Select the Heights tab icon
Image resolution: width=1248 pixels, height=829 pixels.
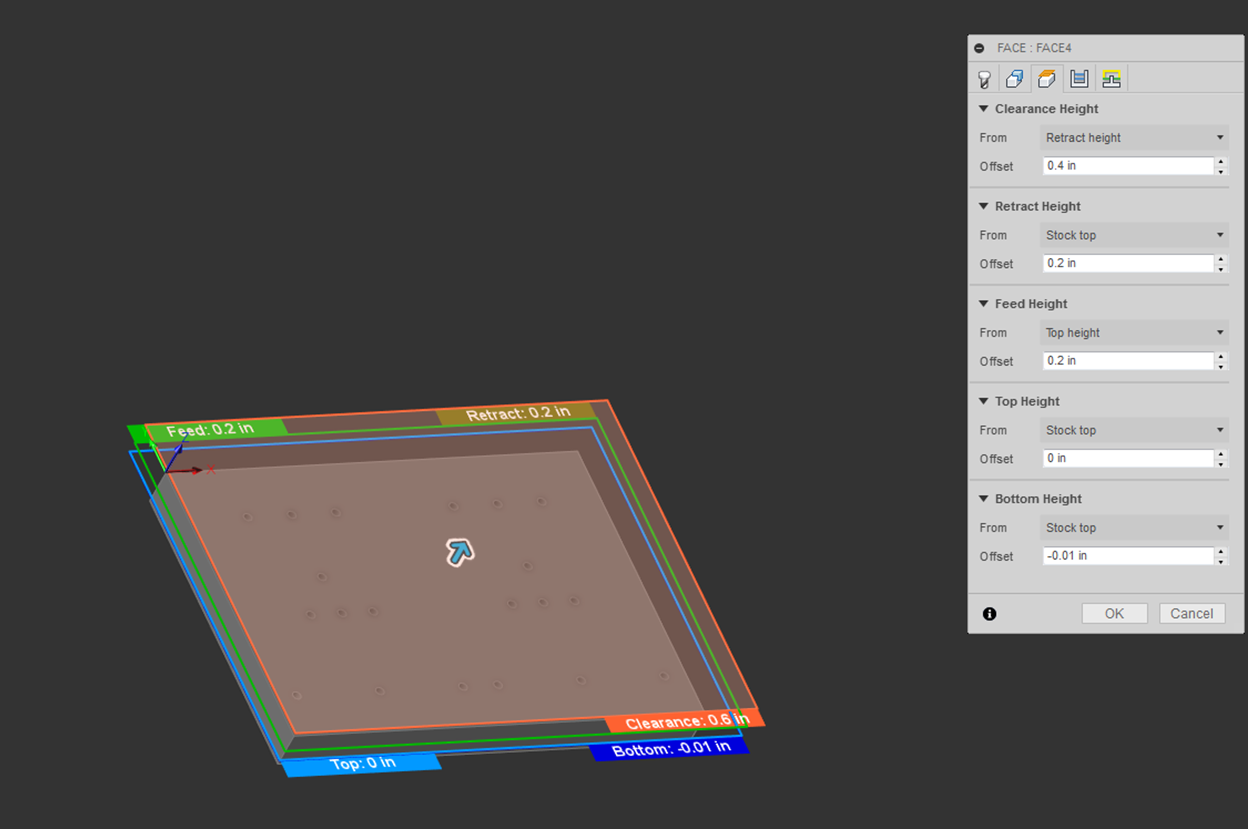point(1047,79)
